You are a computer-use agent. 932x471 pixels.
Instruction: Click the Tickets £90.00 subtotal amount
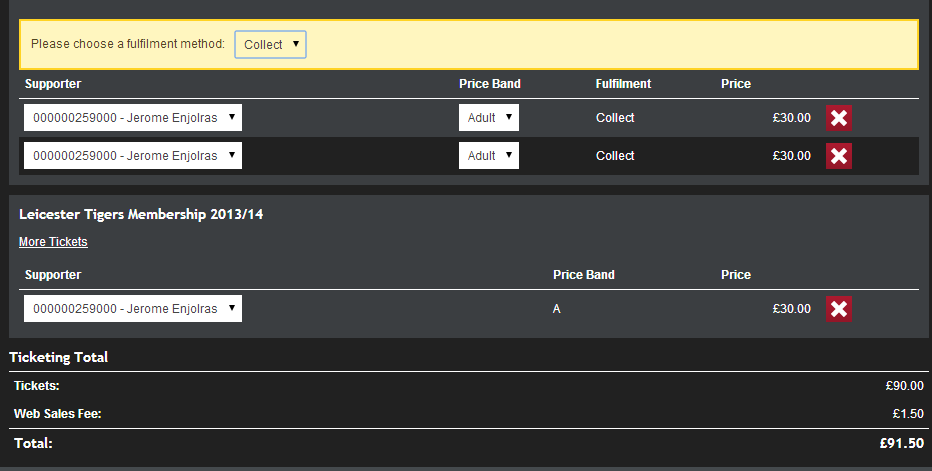click(904, 386)
